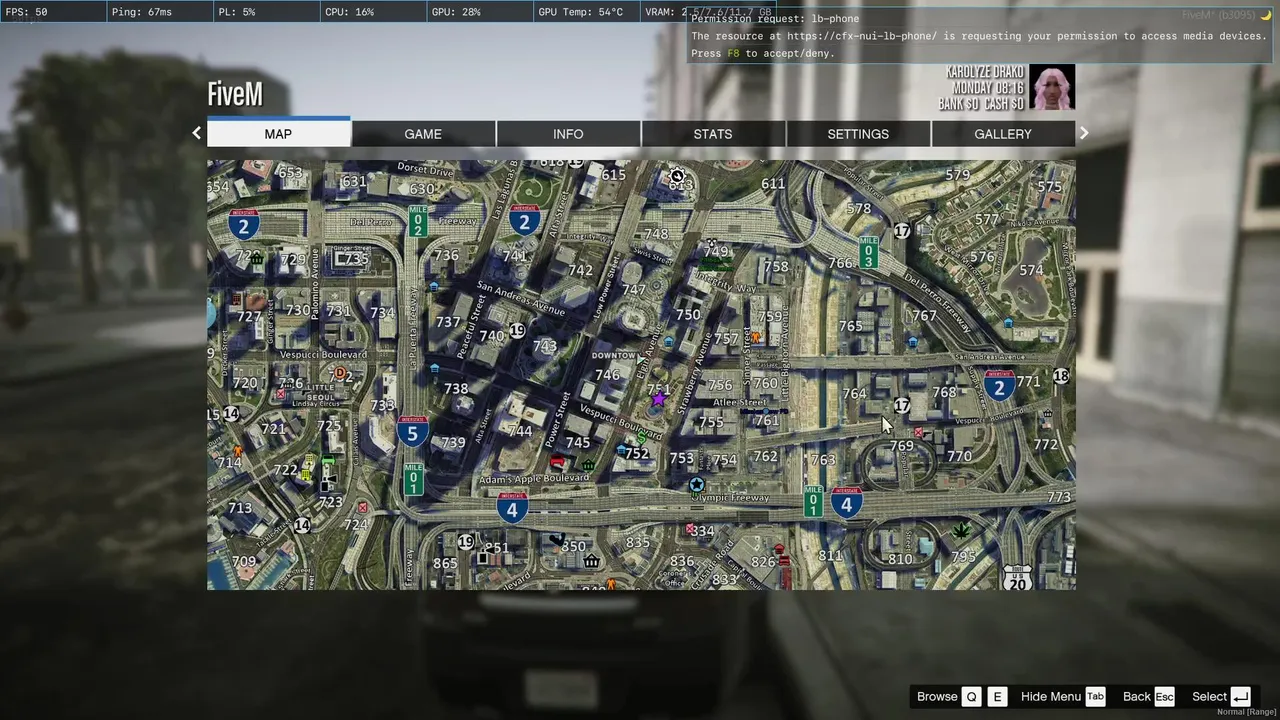Switch to the GALLERY tab

click(1003, 134)
